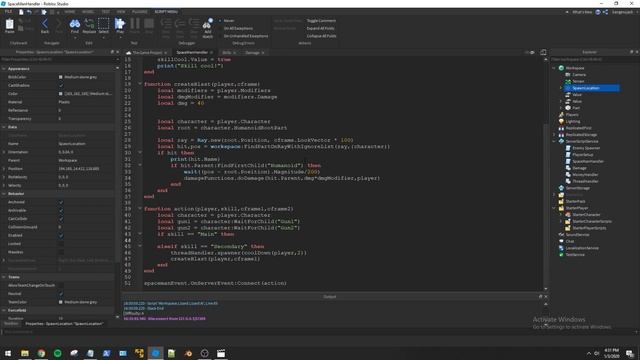Select On All Exceptions option

238,29
